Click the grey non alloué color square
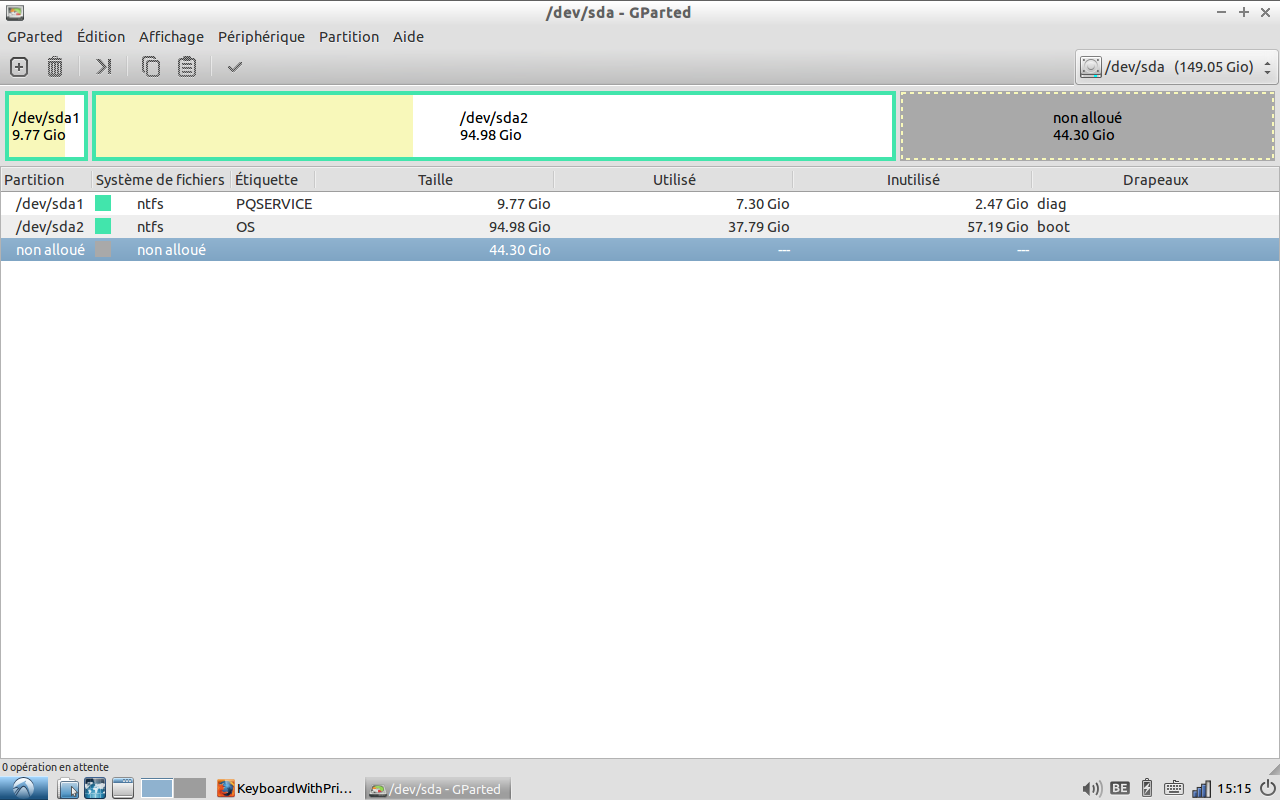This screenshot has height=800, width=1280. 103,250
